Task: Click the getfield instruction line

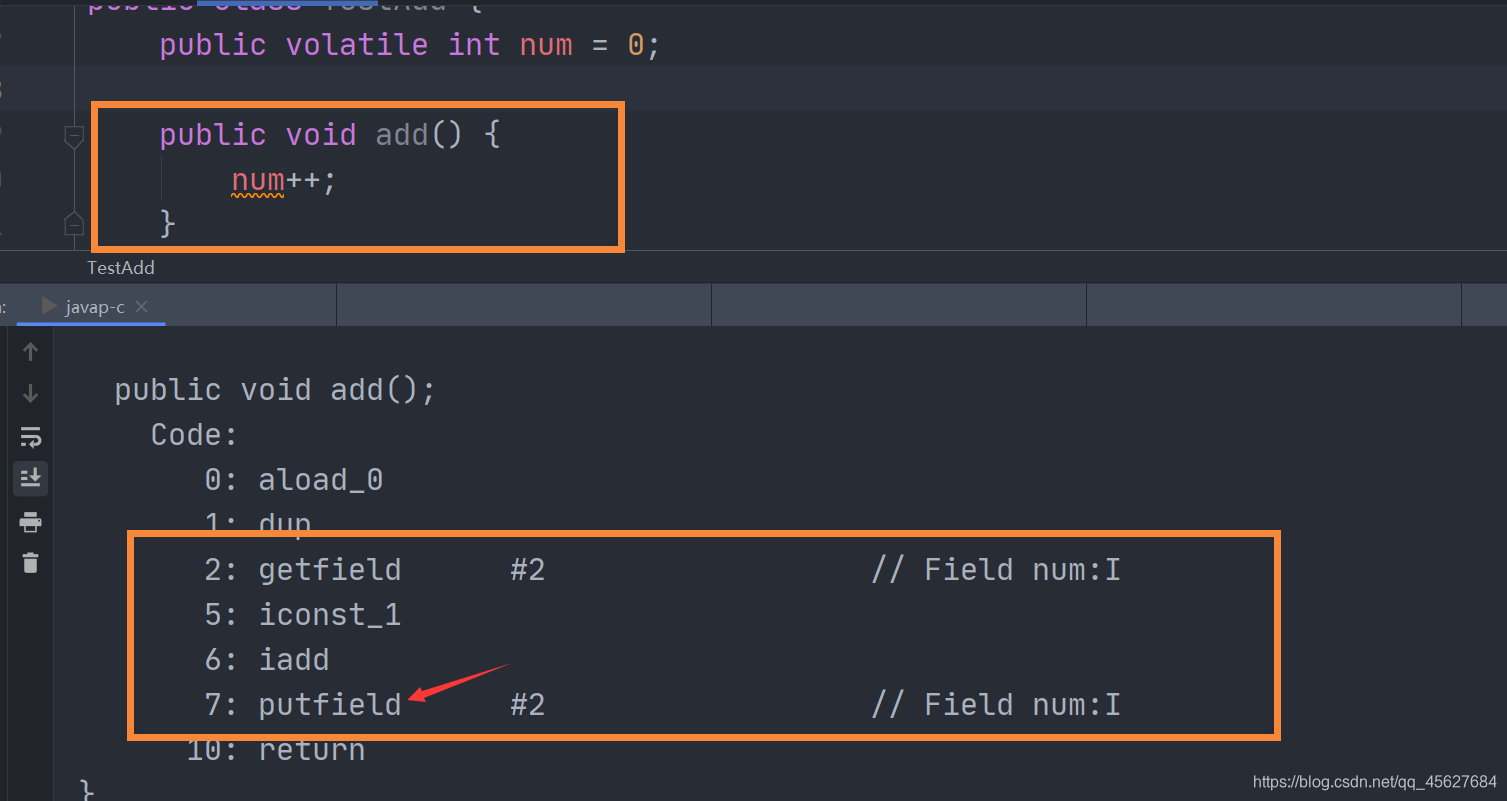Action: (662, 570)
